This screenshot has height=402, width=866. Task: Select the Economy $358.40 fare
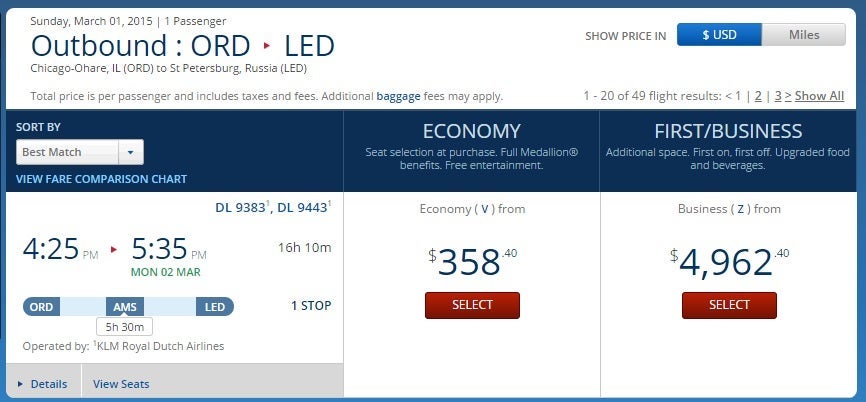click(472, 305)
